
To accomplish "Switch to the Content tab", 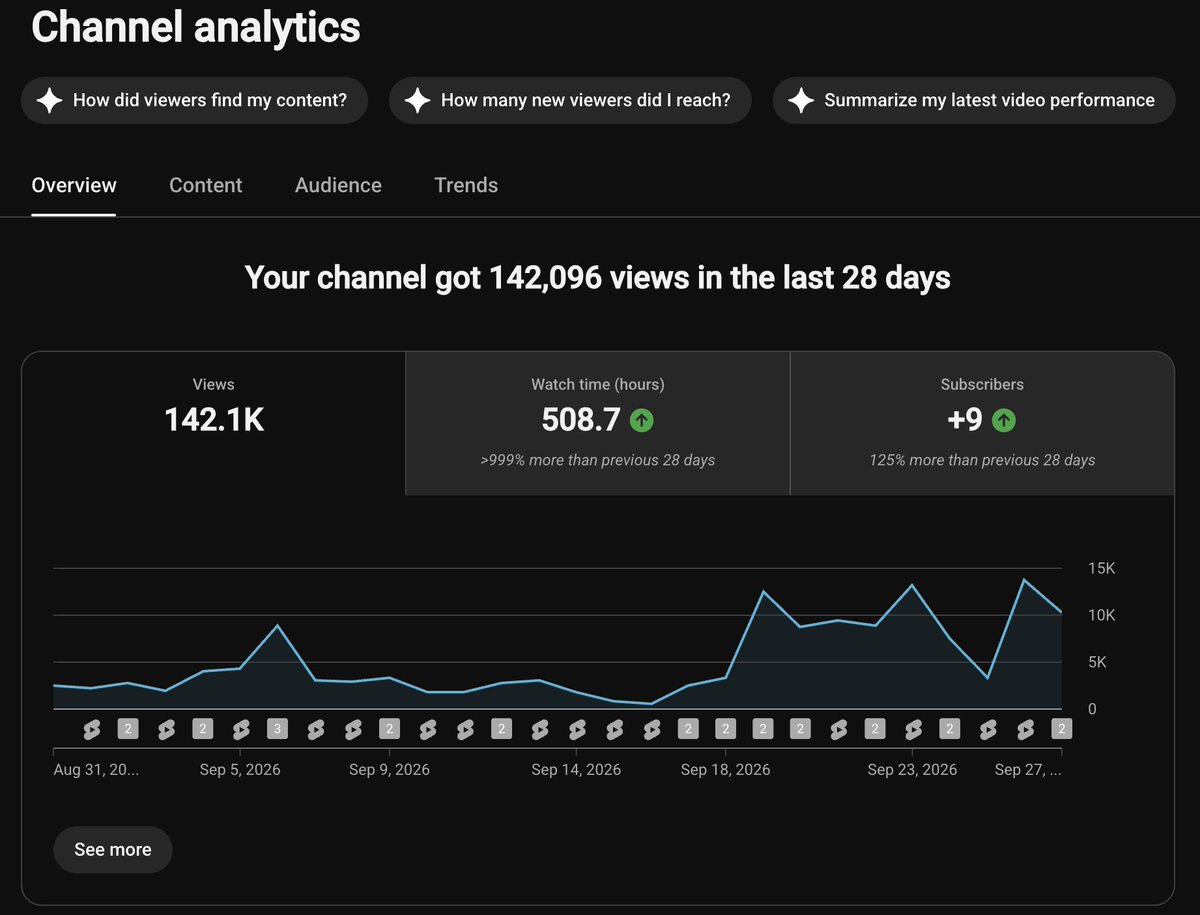I will (206, 185).
